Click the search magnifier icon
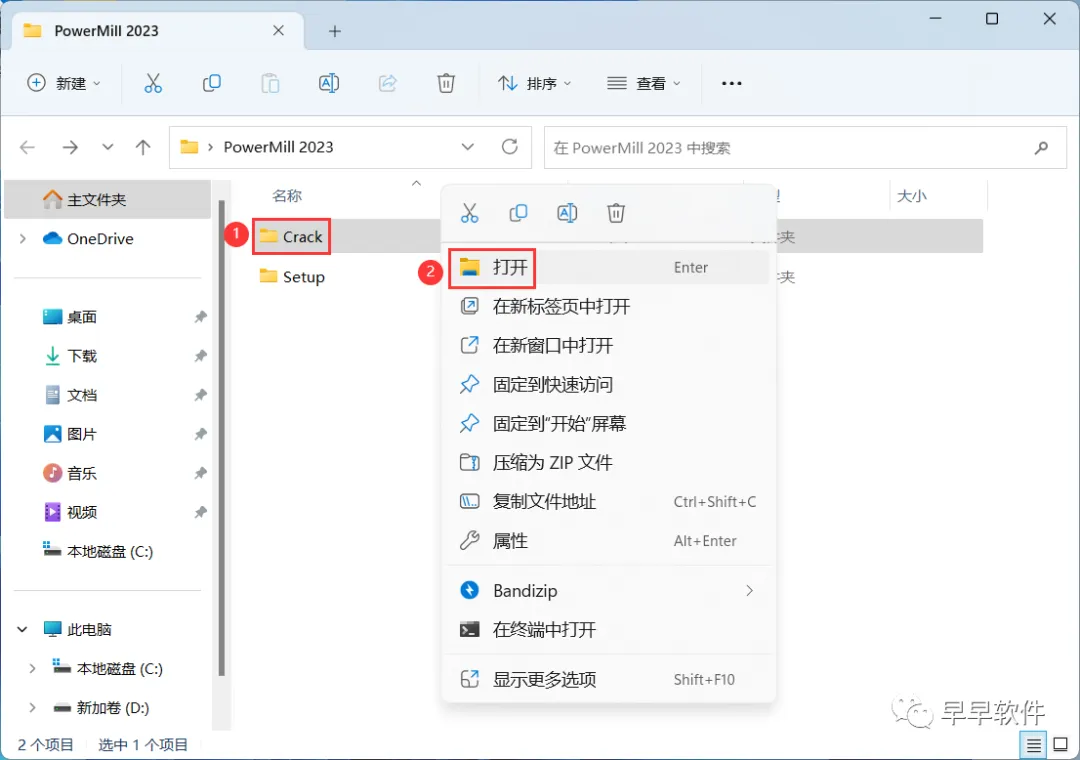This screenshot has height=760, width=1080. point(1041,147)
